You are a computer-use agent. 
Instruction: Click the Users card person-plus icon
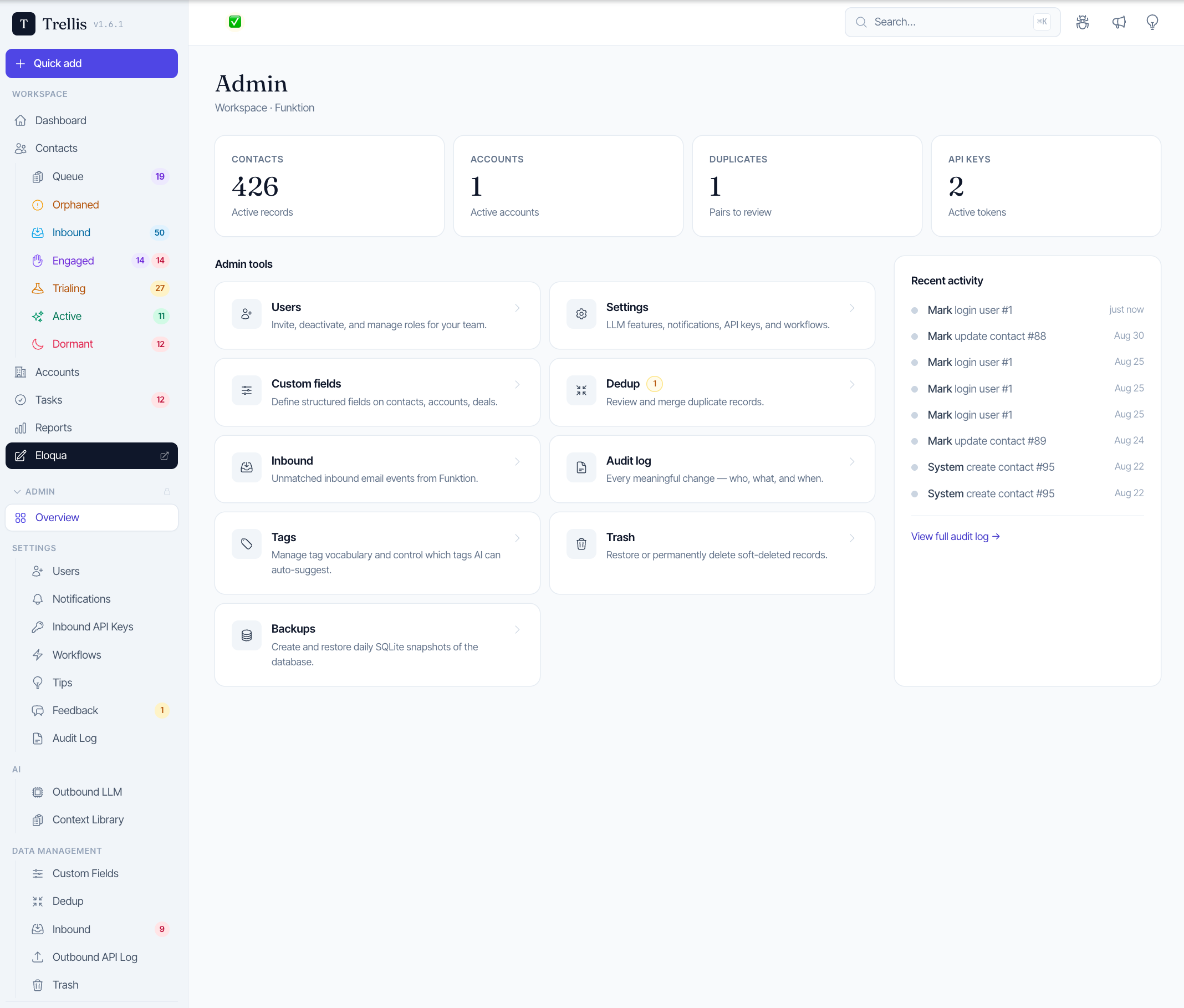click(247, 314)
